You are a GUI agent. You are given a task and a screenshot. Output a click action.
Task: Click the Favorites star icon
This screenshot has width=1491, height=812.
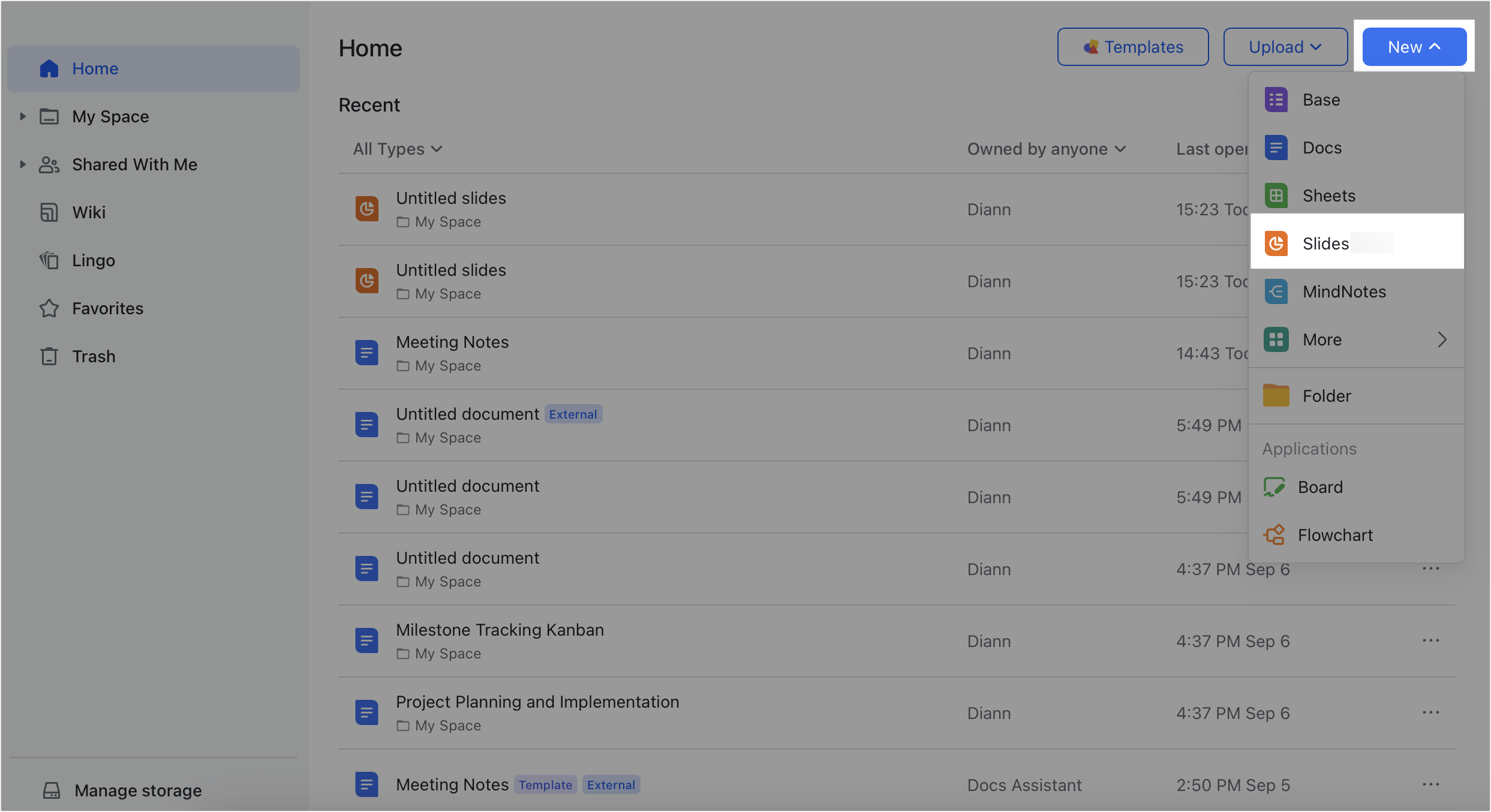pos(49,308)
